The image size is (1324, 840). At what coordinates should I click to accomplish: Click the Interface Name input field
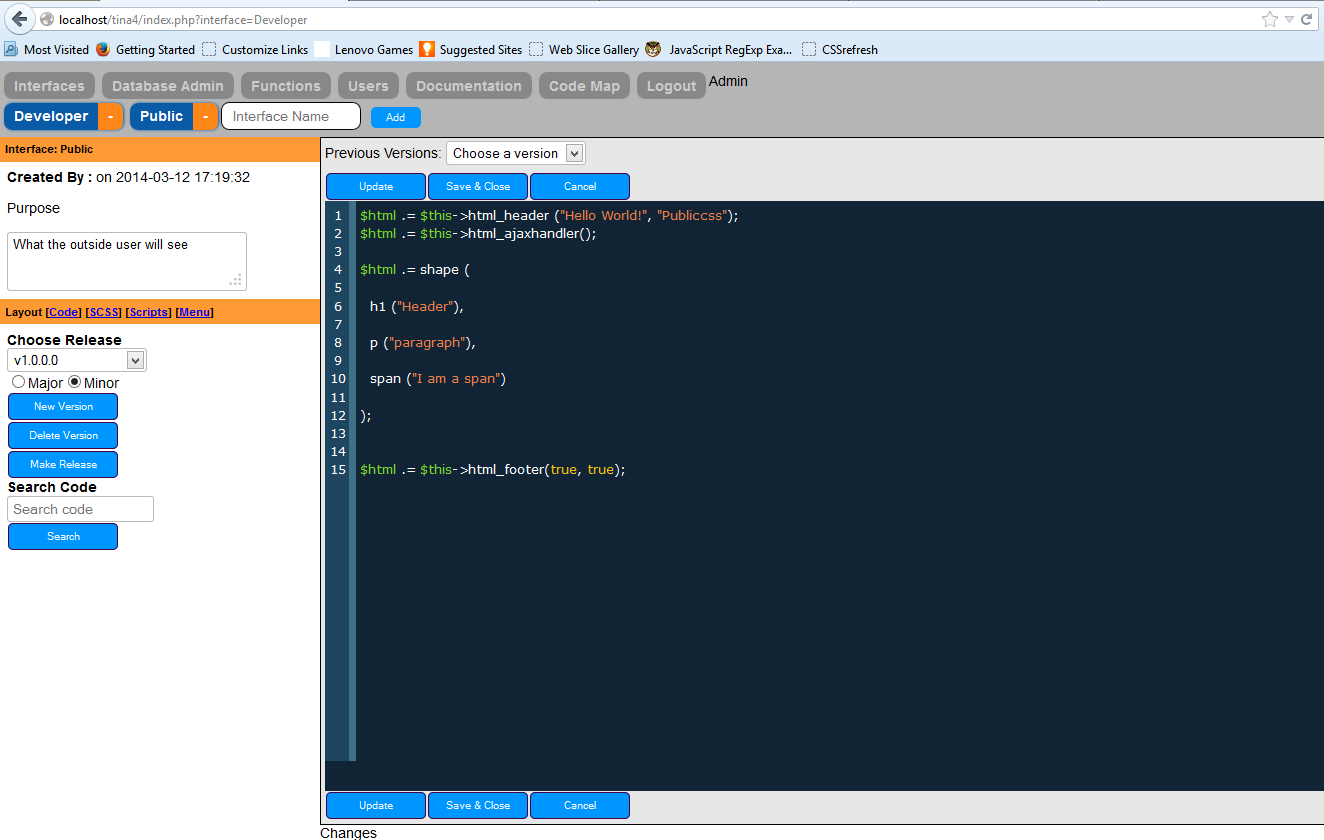tap(290, 116)
